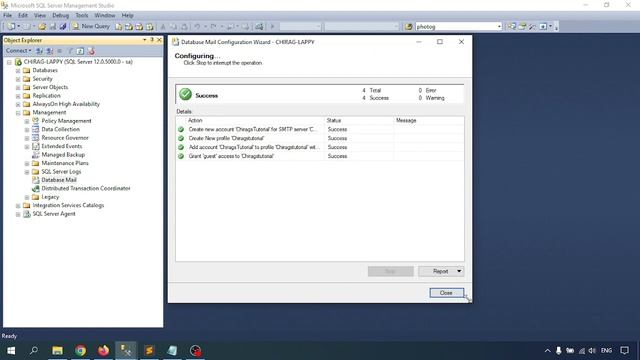This screenshot has width=640, height=360.
Task: Select the Resource Governor tree item
Action: (x=65, y=138)
